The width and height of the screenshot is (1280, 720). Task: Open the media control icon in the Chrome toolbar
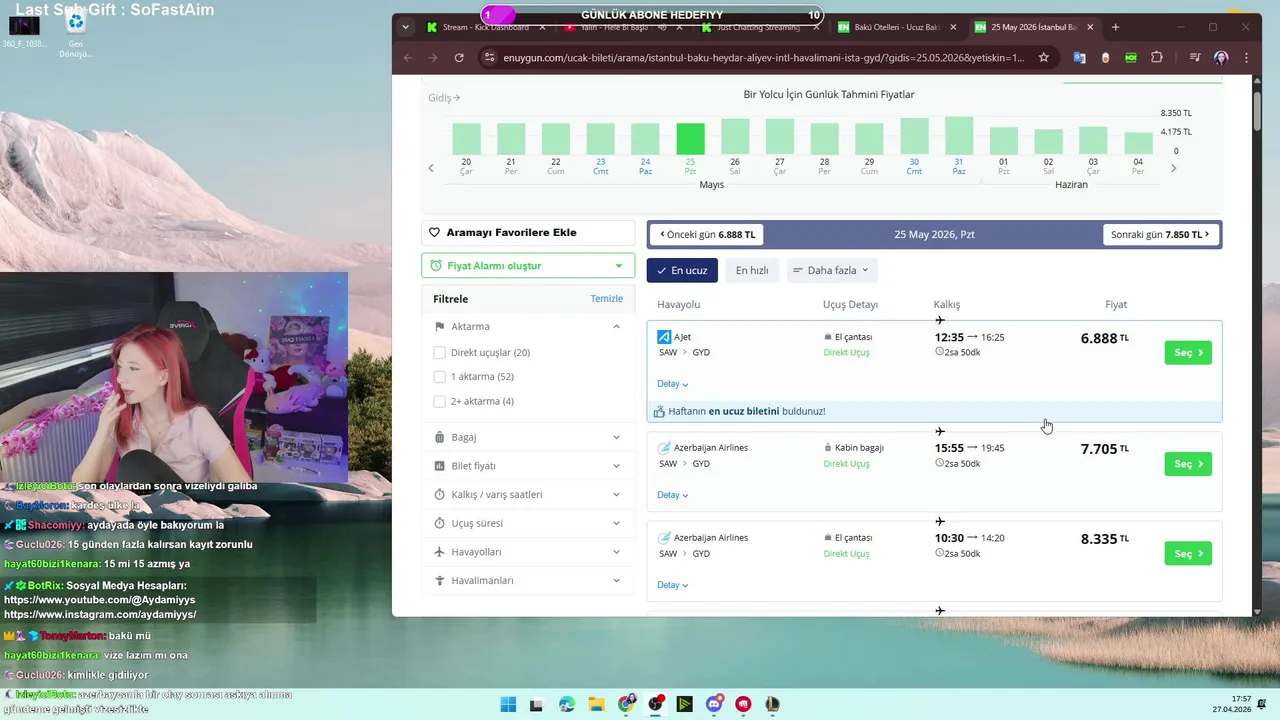pos(1195,58)
